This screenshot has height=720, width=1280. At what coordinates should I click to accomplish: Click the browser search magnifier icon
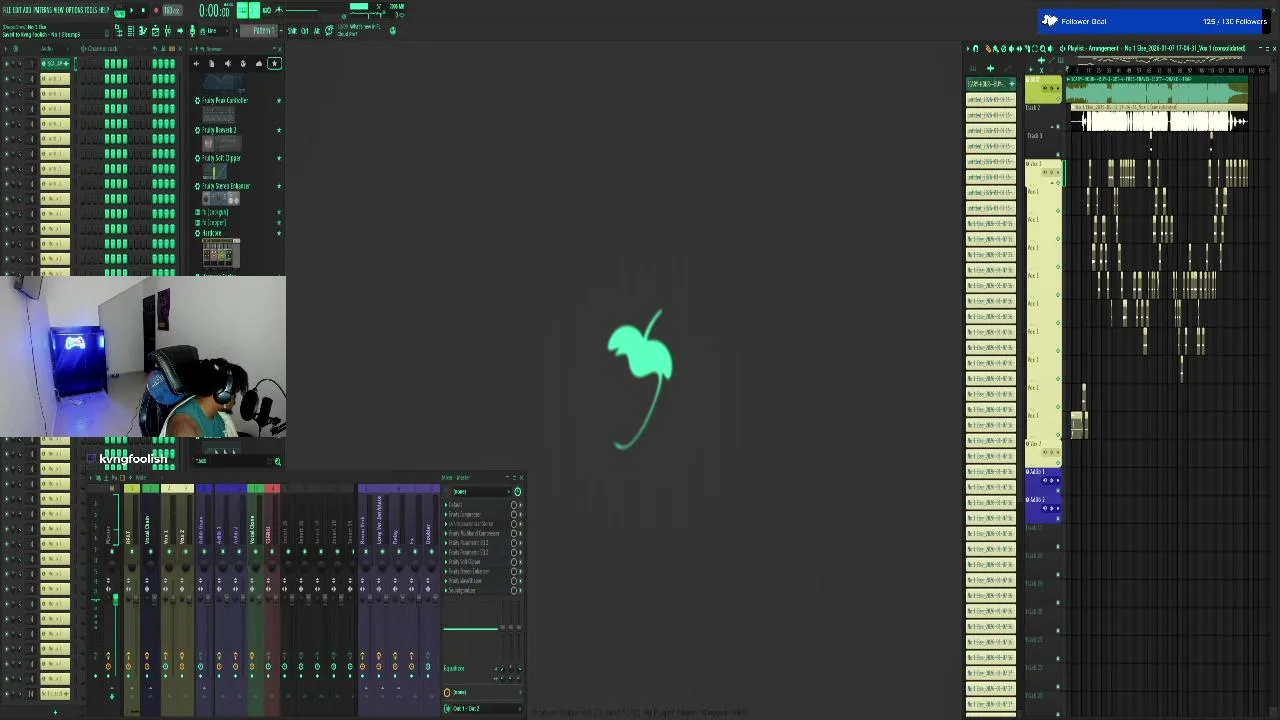coord(277,461)
